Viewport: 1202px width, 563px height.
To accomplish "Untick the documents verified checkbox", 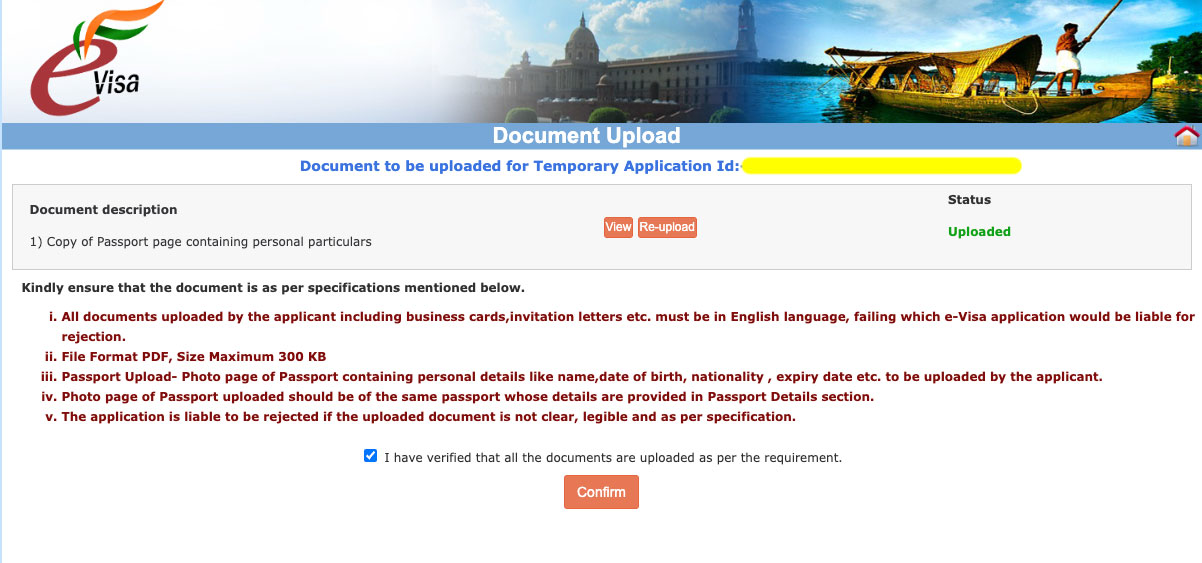I will [x=371, y=456].
